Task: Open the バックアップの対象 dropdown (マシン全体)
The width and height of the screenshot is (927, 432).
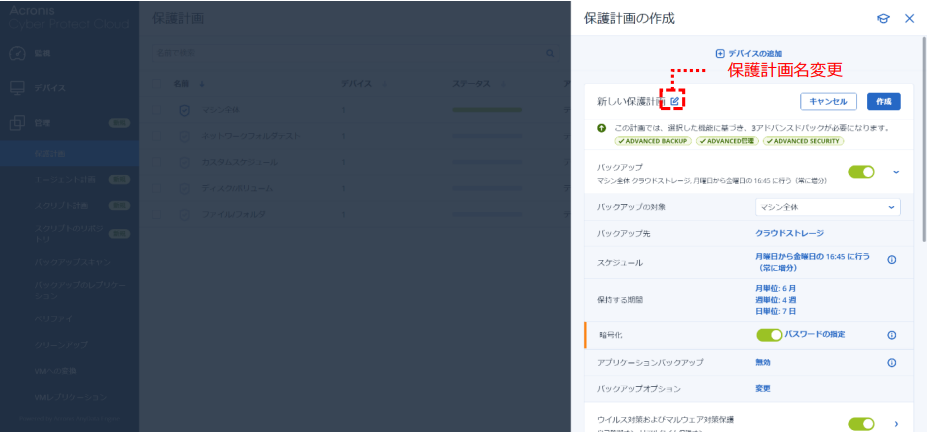Action: point(827,207)
